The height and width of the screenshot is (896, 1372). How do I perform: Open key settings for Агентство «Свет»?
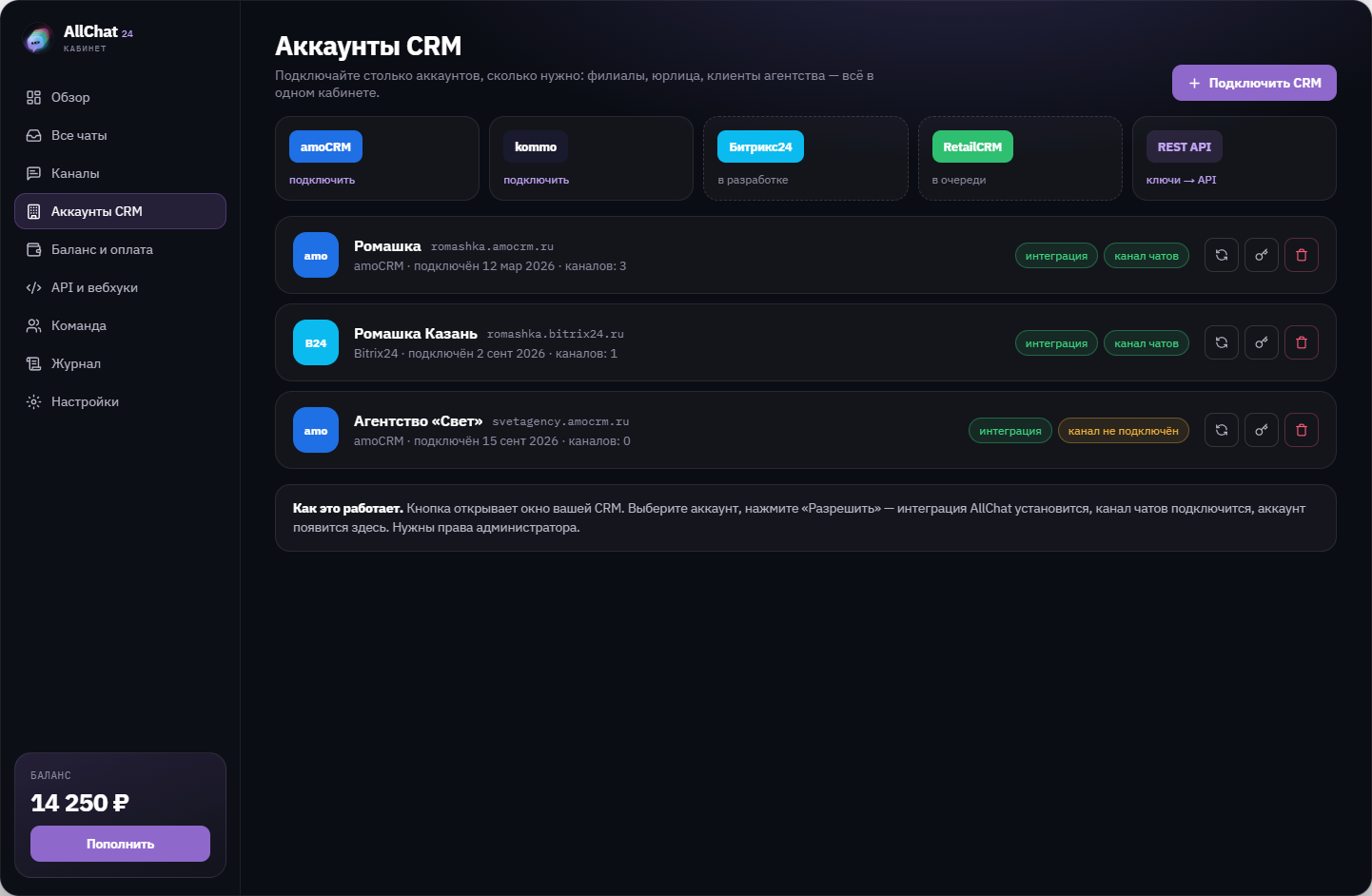[x=1262, y=430]
